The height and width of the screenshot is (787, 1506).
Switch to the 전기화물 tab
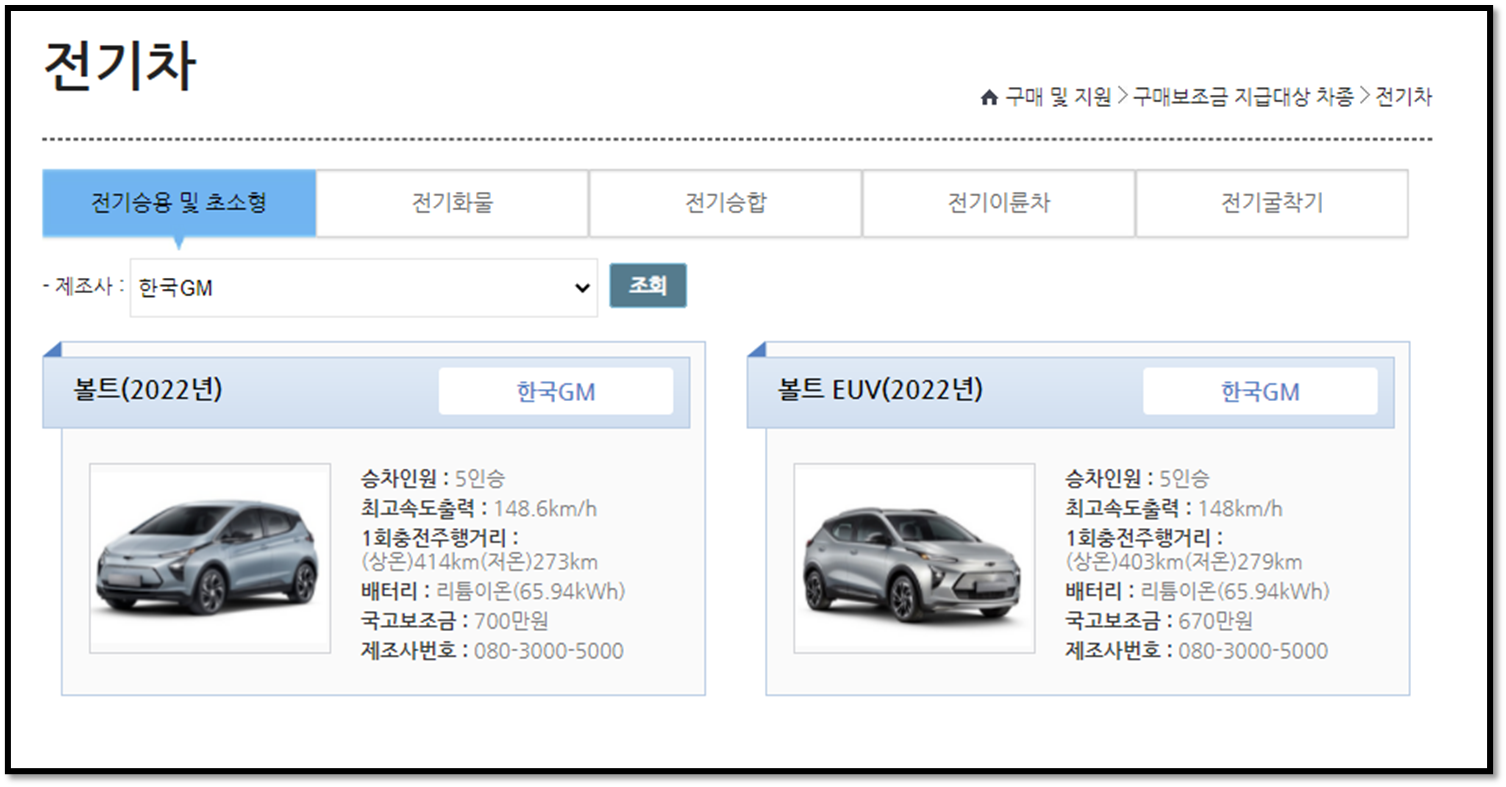coord(451,203)
